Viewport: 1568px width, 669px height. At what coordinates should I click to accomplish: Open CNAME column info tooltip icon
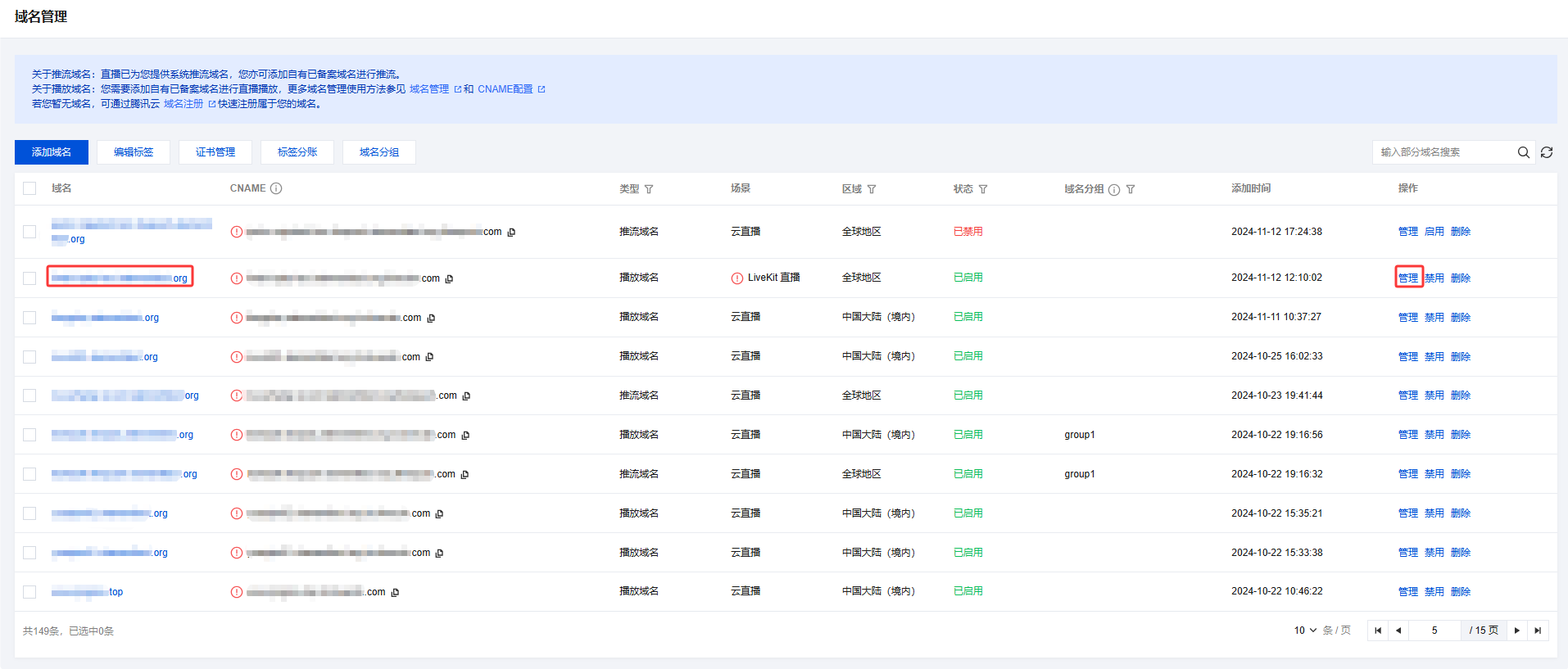point(276,188)
